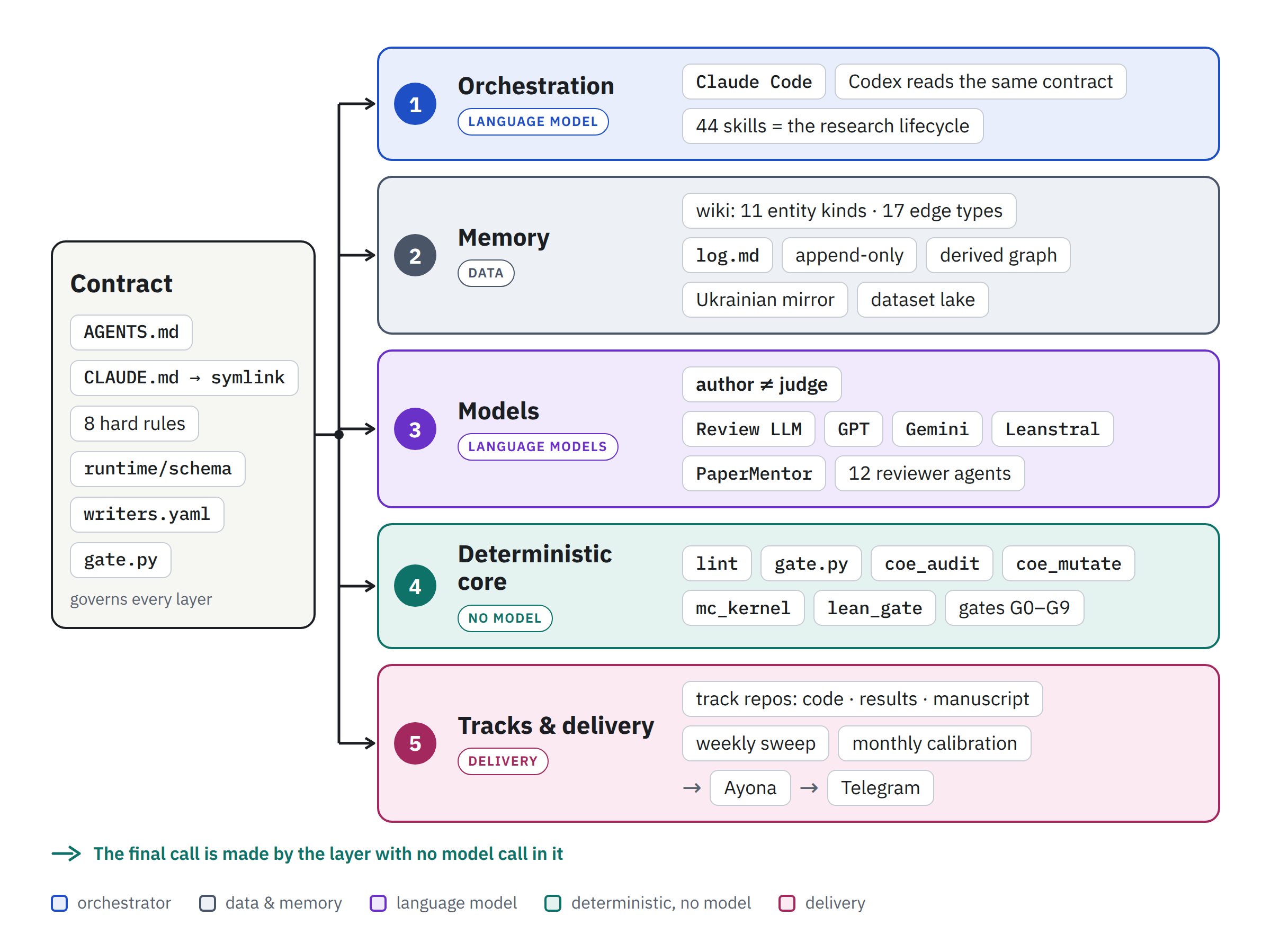The height and width of the screenshot is (952, 1271).
Task: Click the green circle numbered 4
Action: click(415, 586)
